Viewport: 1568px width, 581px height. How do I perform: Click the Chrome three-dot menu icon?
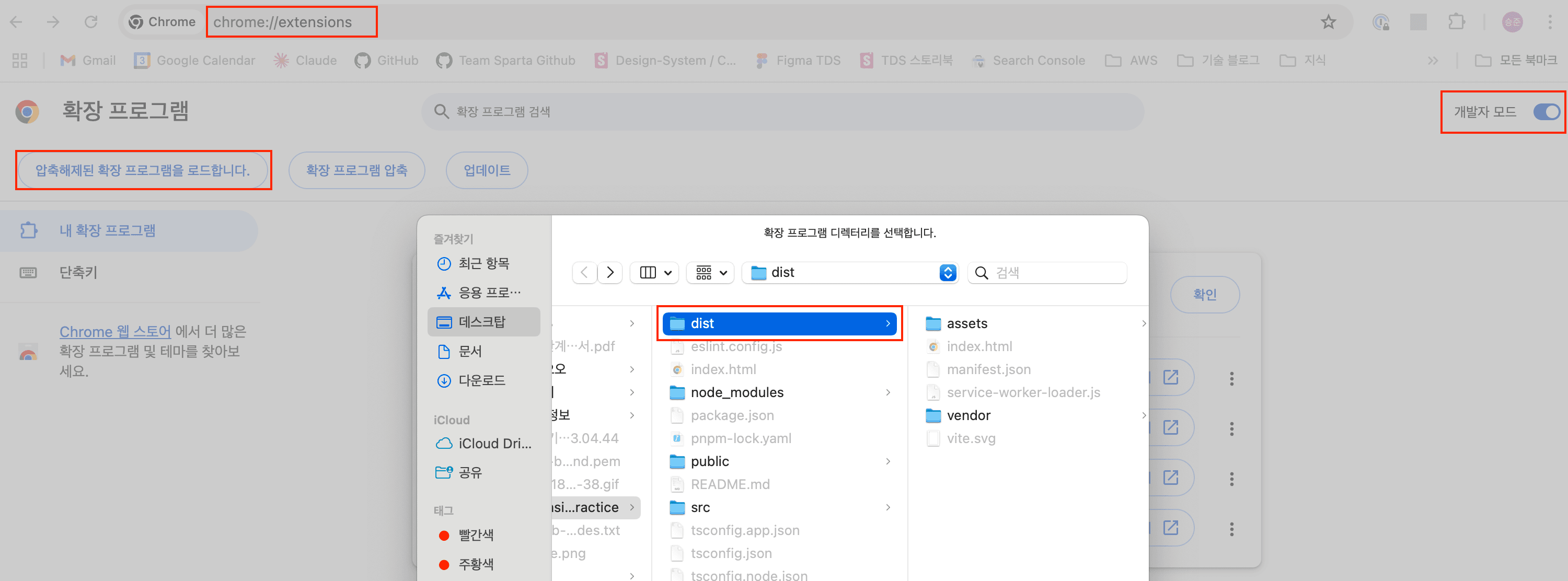tap(1549, 22)
